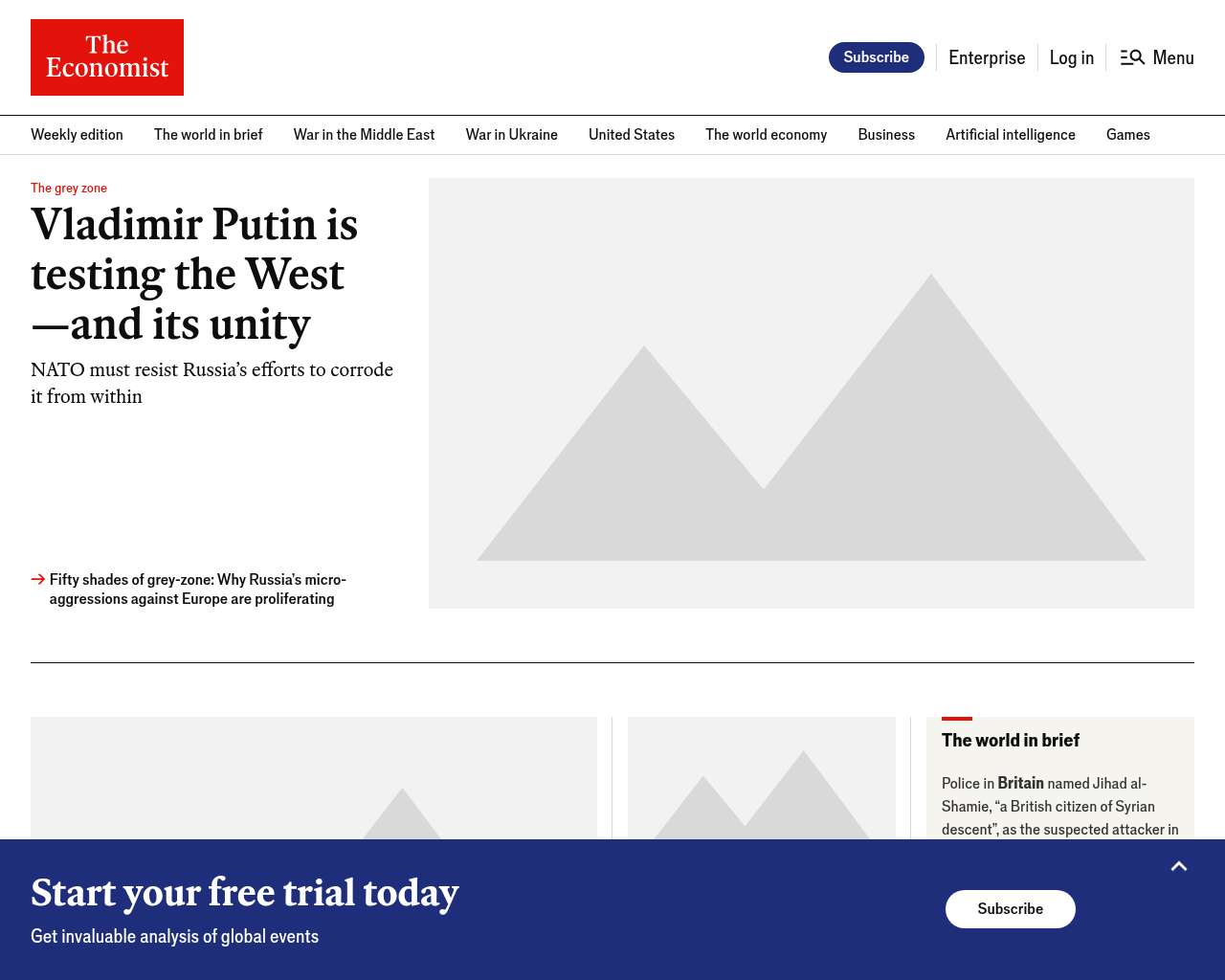Click the lead story placeholder image
Viewport: 1225px width, 980px height.
pyautogui.click(x=811, y=392)
